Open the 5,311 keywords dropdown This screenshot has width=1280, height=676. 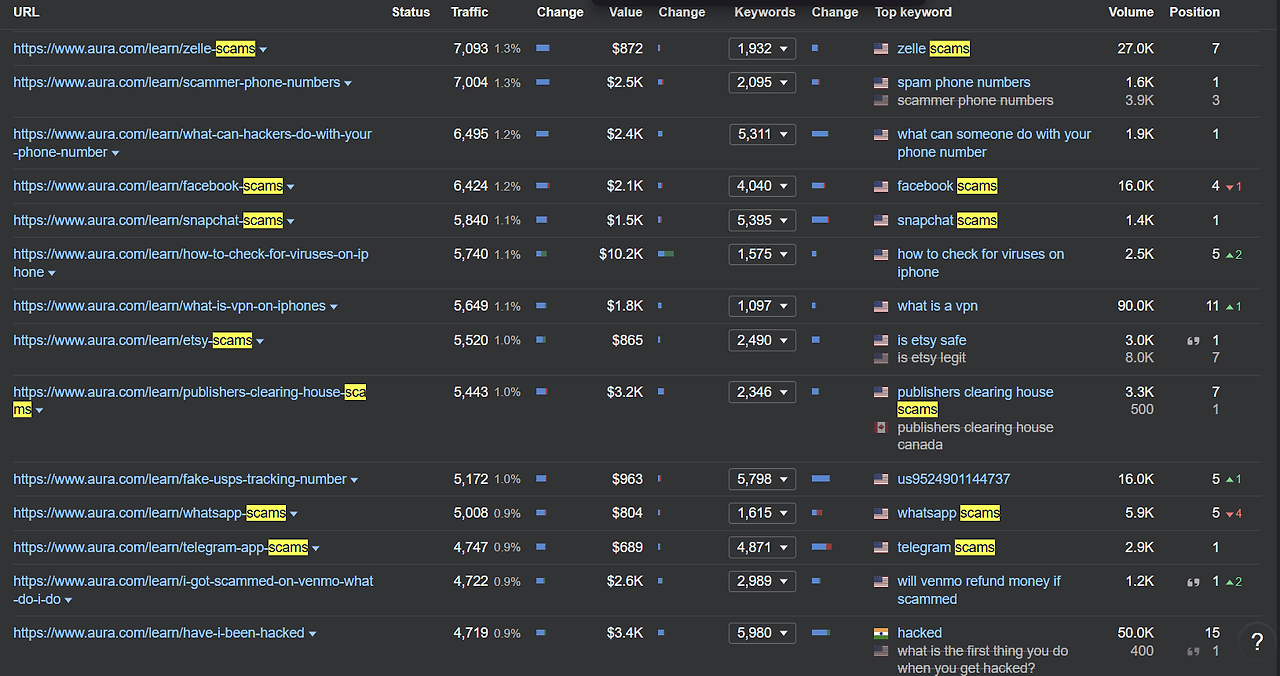[762, 134]
